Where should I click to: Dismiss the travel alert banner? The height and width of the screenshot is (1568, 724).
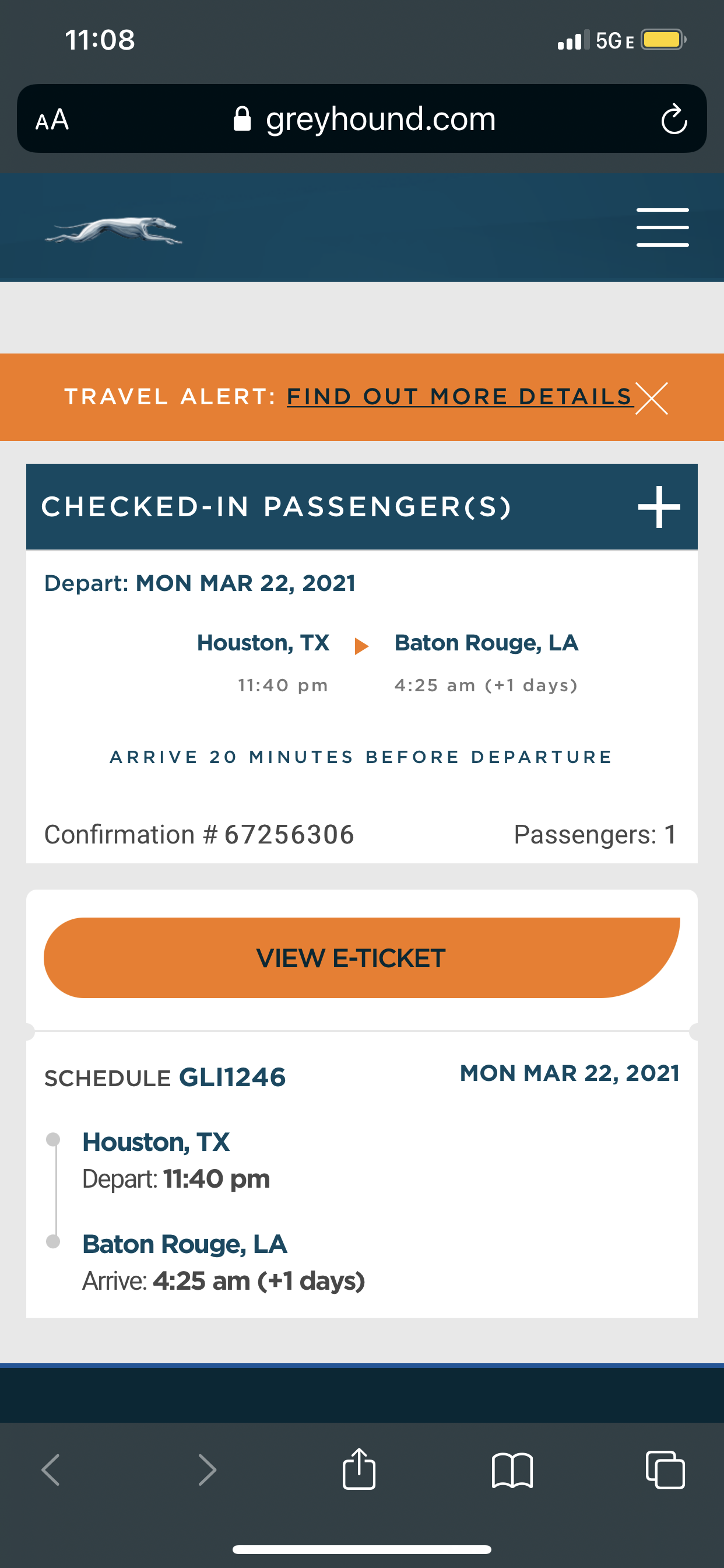point(652,398)
